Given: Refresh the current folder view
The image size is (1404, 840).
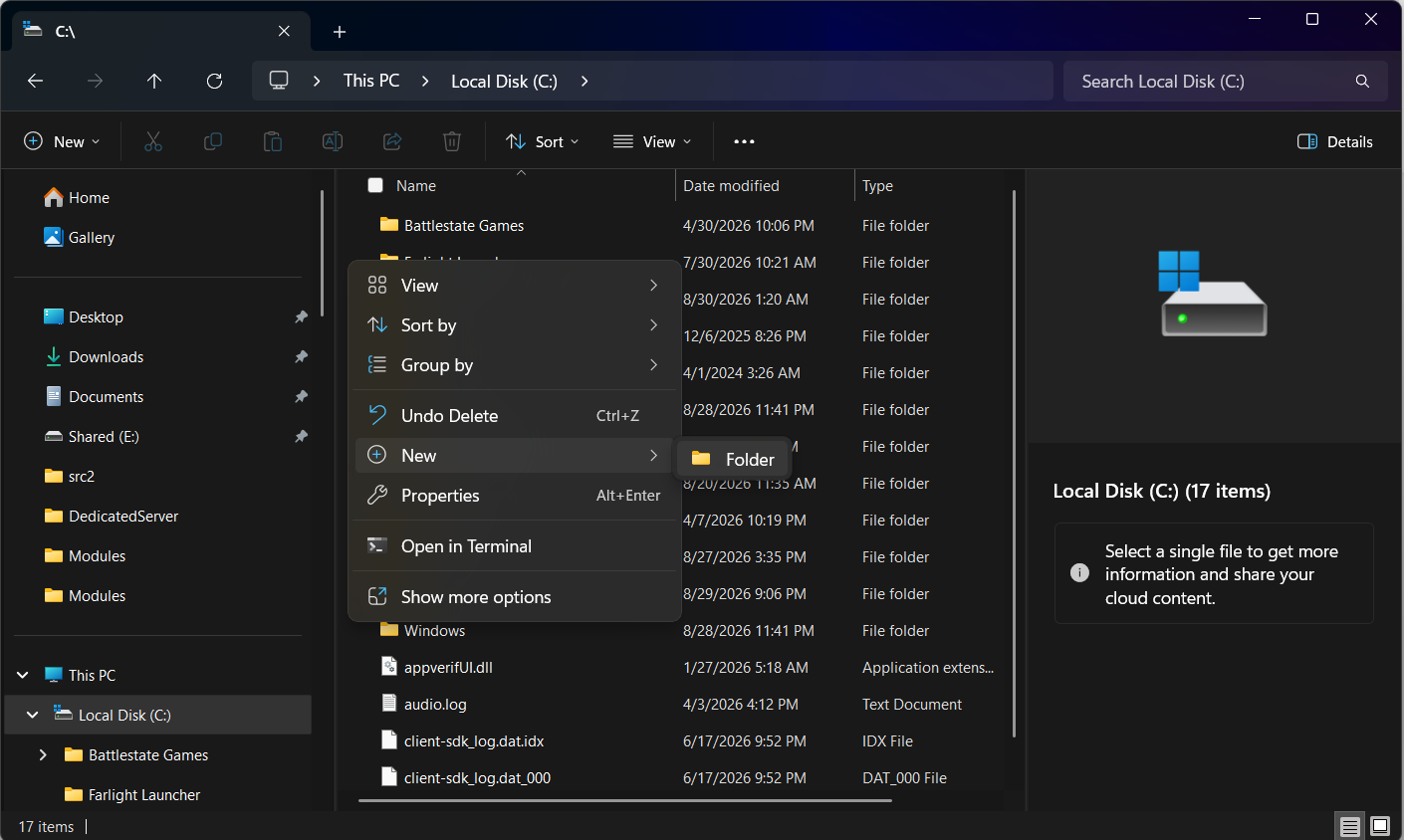Looking at the screenshot, I should coord(214,81).
